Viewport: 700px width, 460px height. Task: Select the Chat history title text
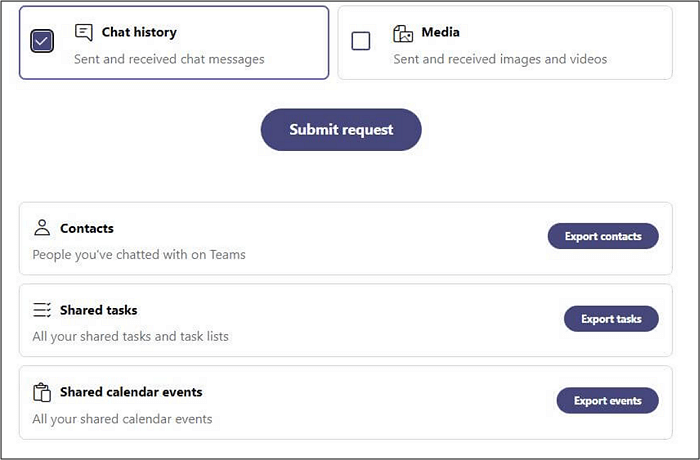(x=139, y=32)
